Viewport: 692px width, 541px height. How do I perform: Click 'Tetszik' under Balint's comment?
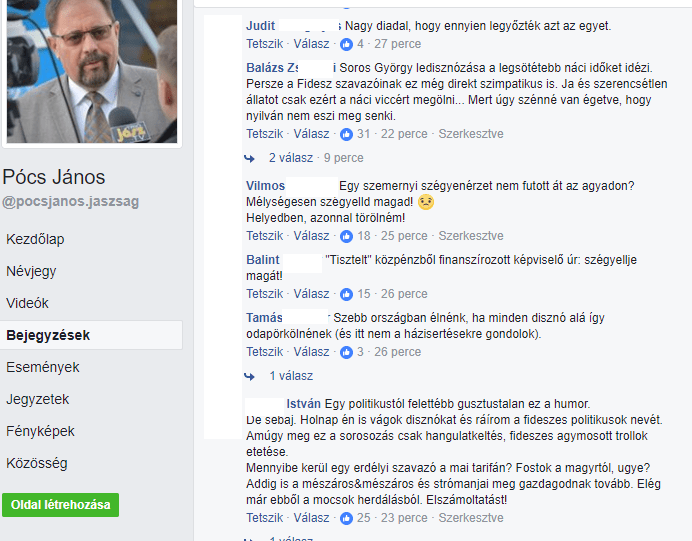point(264,294)
